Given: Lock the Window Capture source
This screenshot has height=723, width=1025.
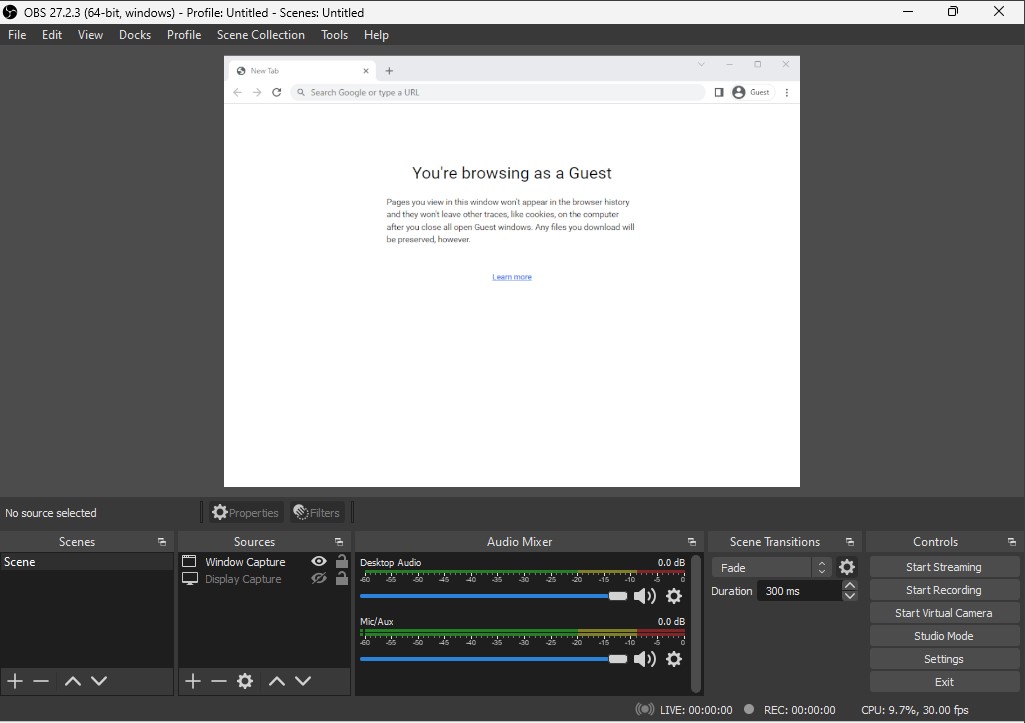Looking at the screenshot, I should 342,561.
